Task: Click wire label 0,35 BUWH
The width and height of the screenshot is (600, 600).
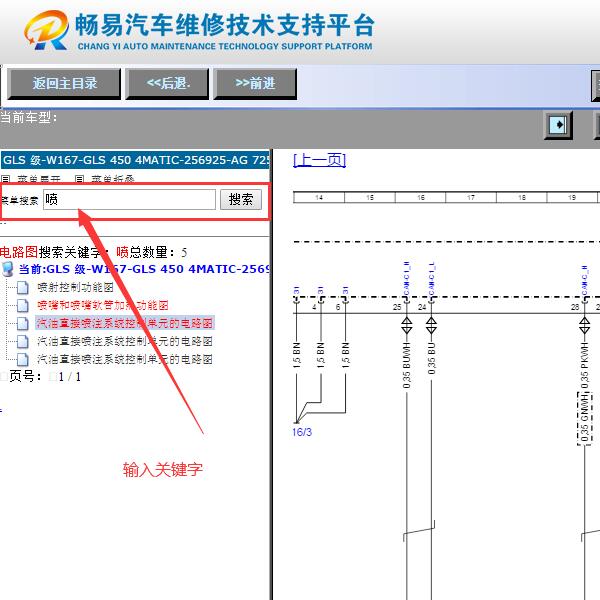Action: [406, 365]
